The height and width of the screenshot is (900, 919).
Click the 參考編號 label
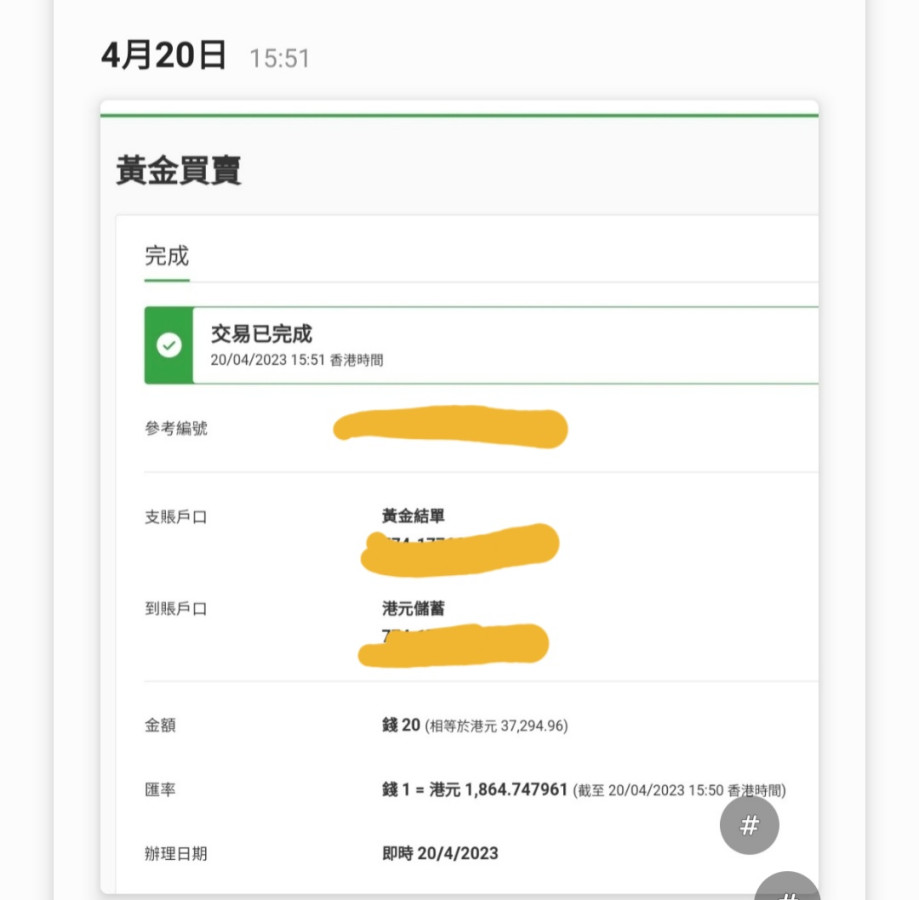[176, 428]
